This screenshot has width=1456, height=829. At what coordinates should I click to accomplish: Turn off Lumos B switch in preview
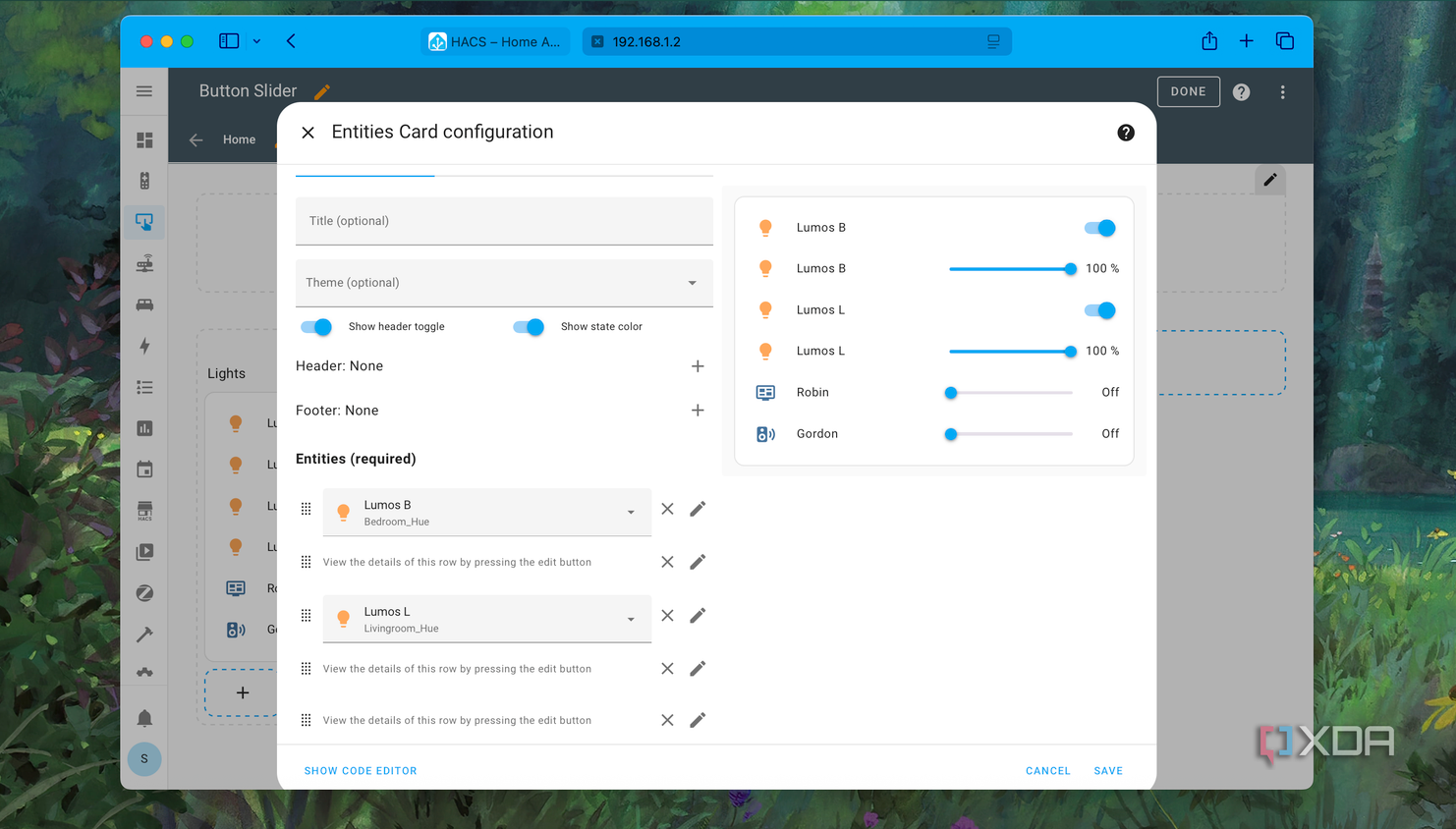[x=1100, y=228]
